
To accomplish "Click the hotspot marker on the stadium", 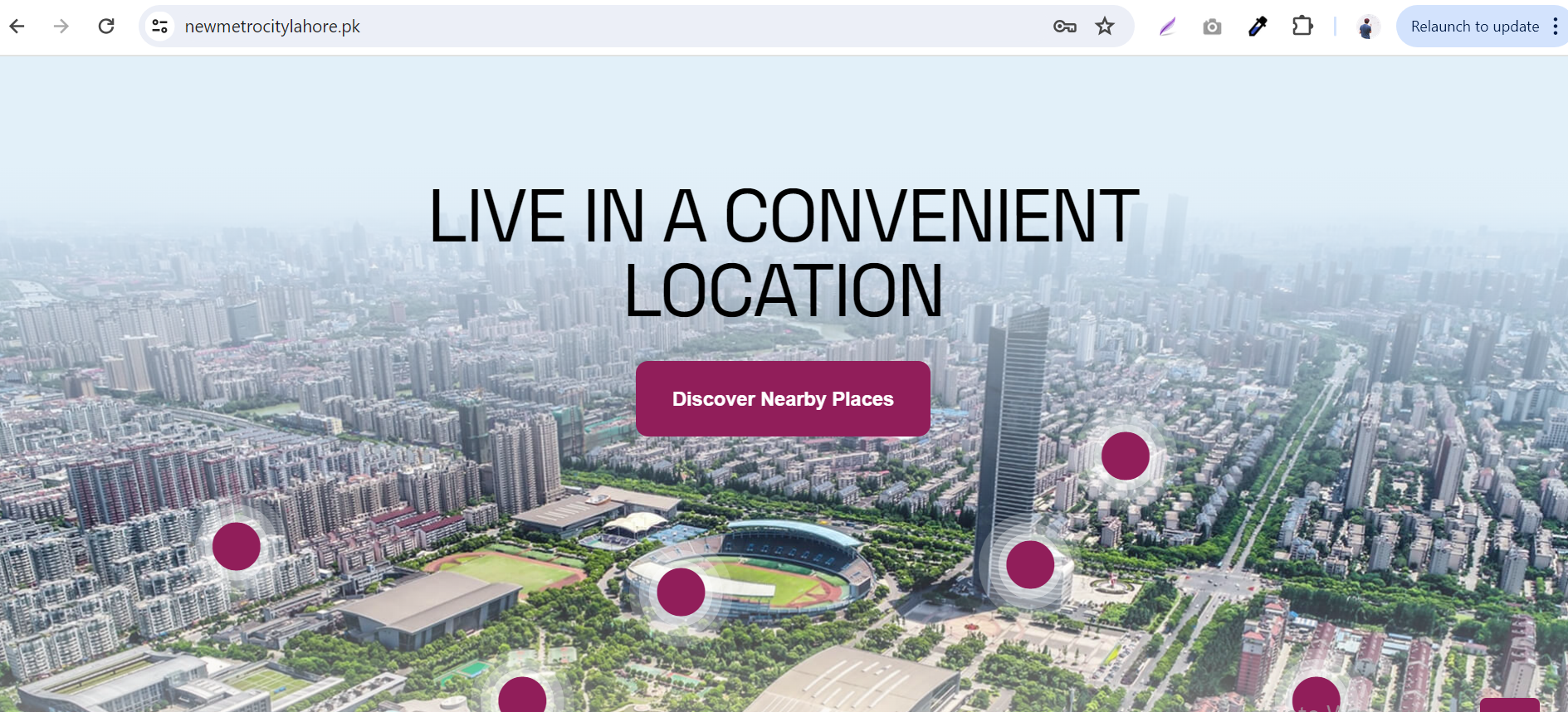I will pyautogui.click(x=681, y=593).
